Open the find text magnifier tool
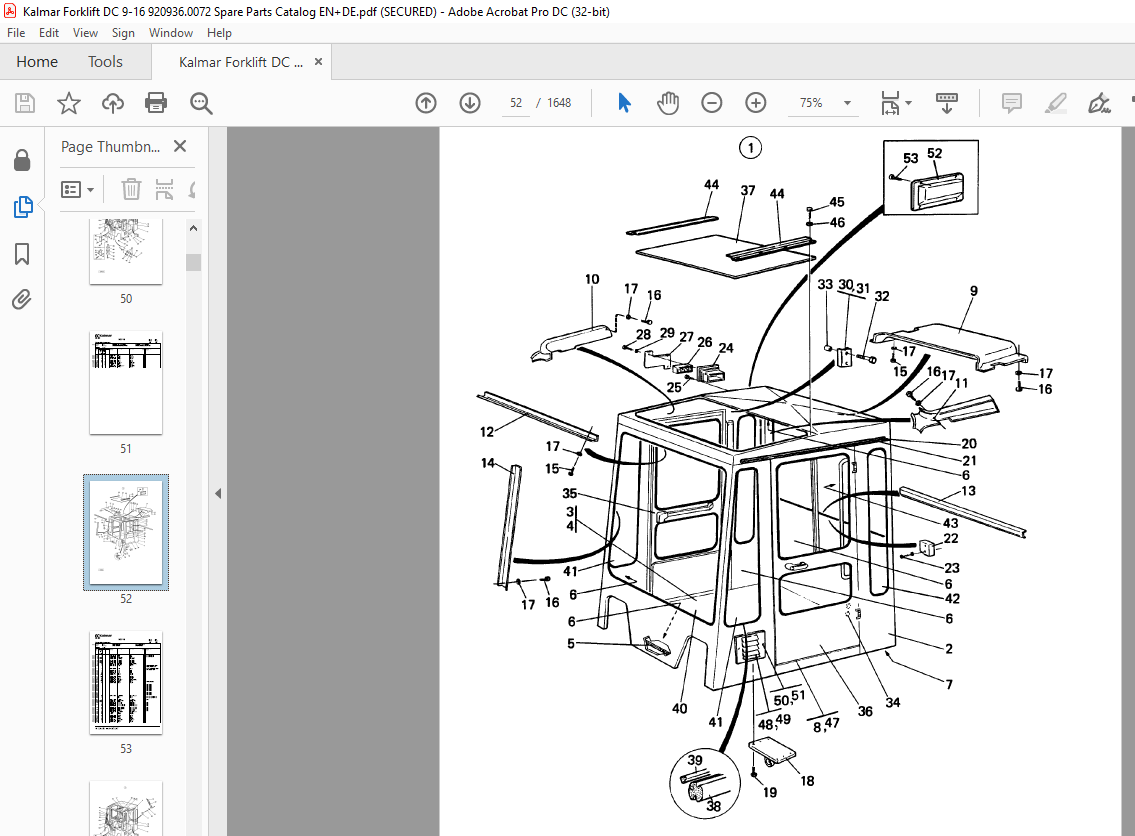 pos(201,103)
